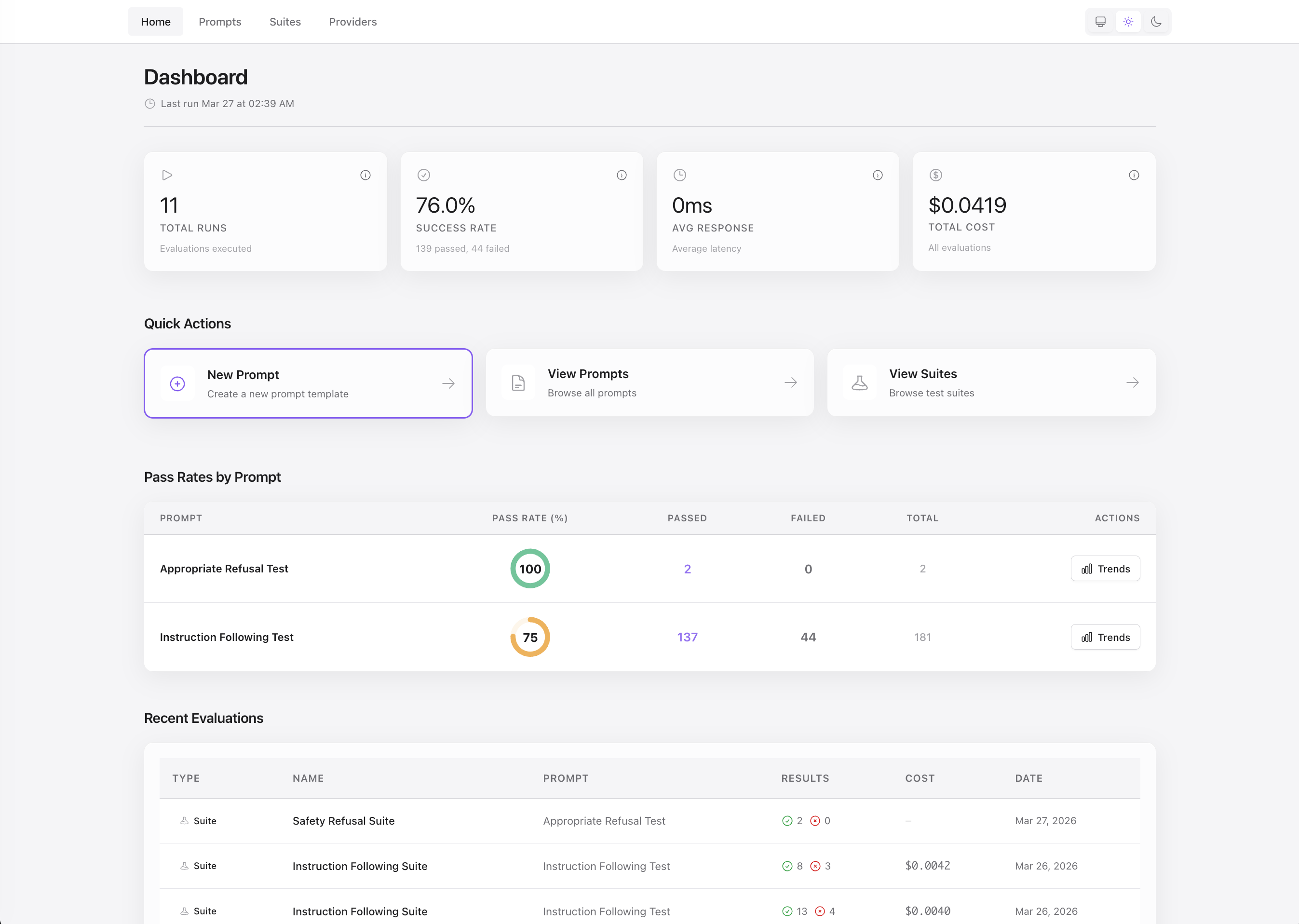
Task: Click the flask icon in View Suites
Action: coord(859,383)
